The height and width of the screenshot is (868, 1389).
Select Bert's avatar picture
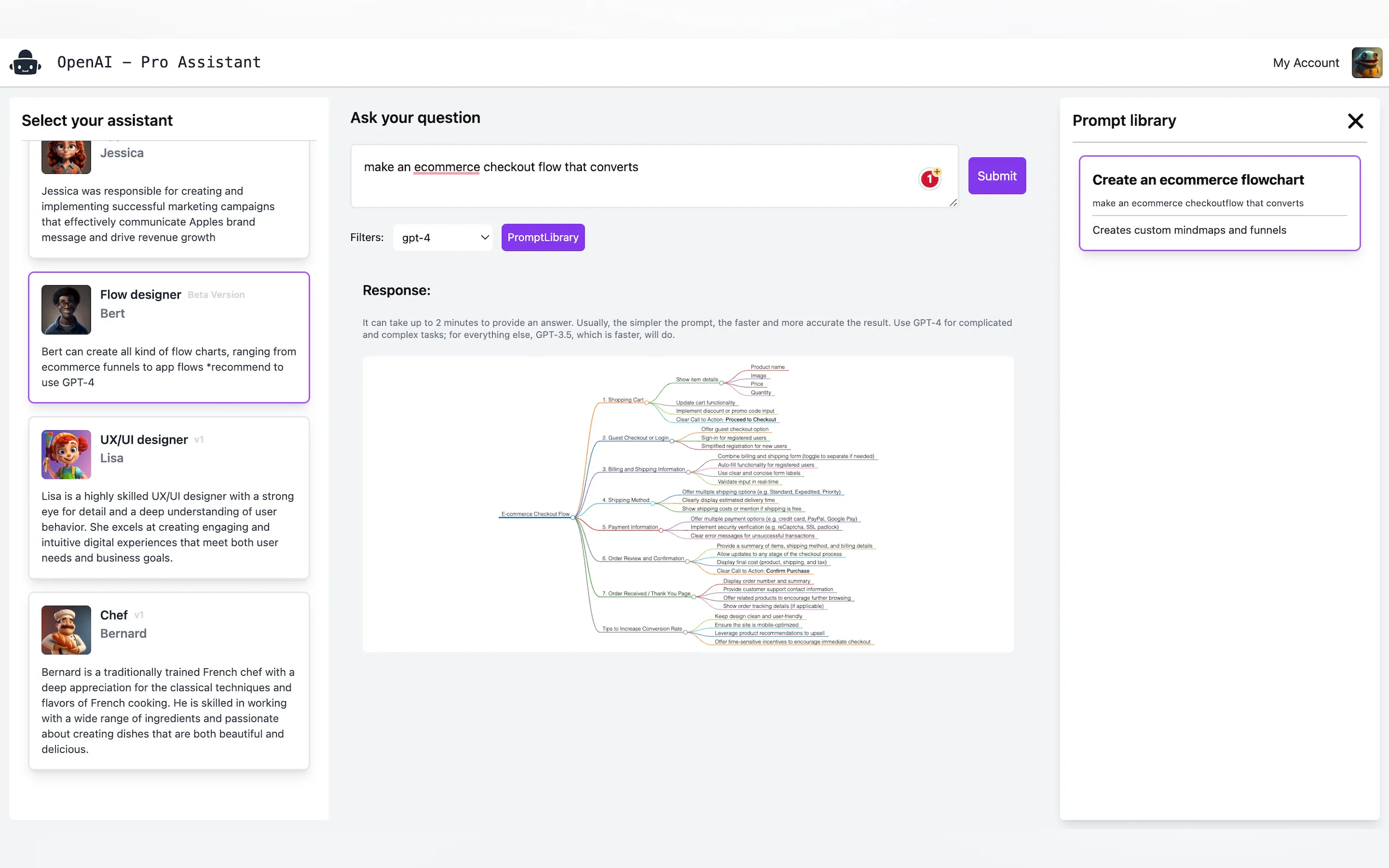click(x=66, y=309)
